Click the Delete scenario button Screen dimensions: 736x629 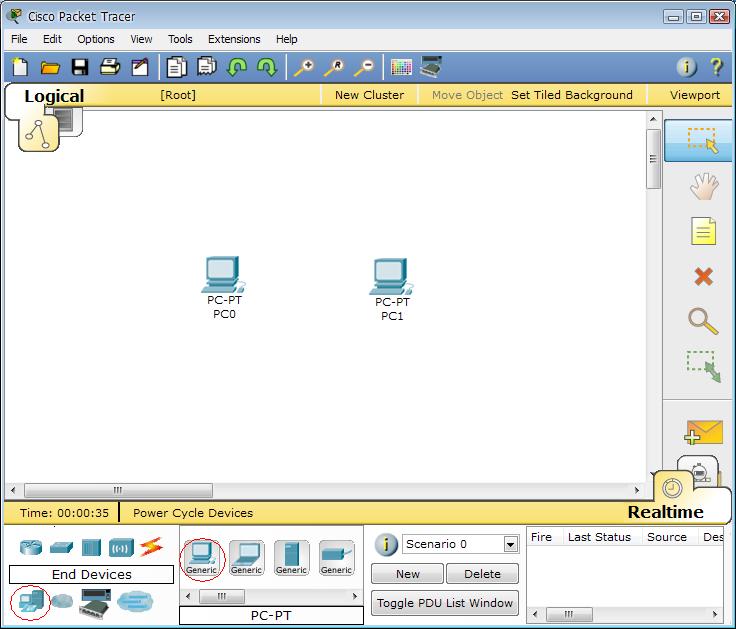point(482,574)
